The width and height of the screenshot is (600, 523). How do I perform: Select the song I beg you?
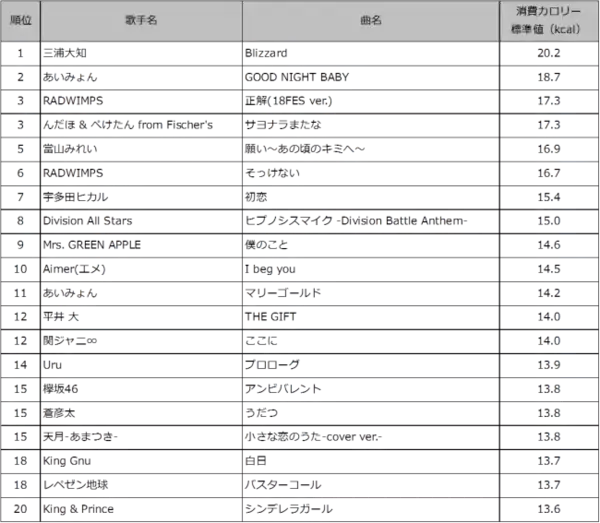coord(270,269)
